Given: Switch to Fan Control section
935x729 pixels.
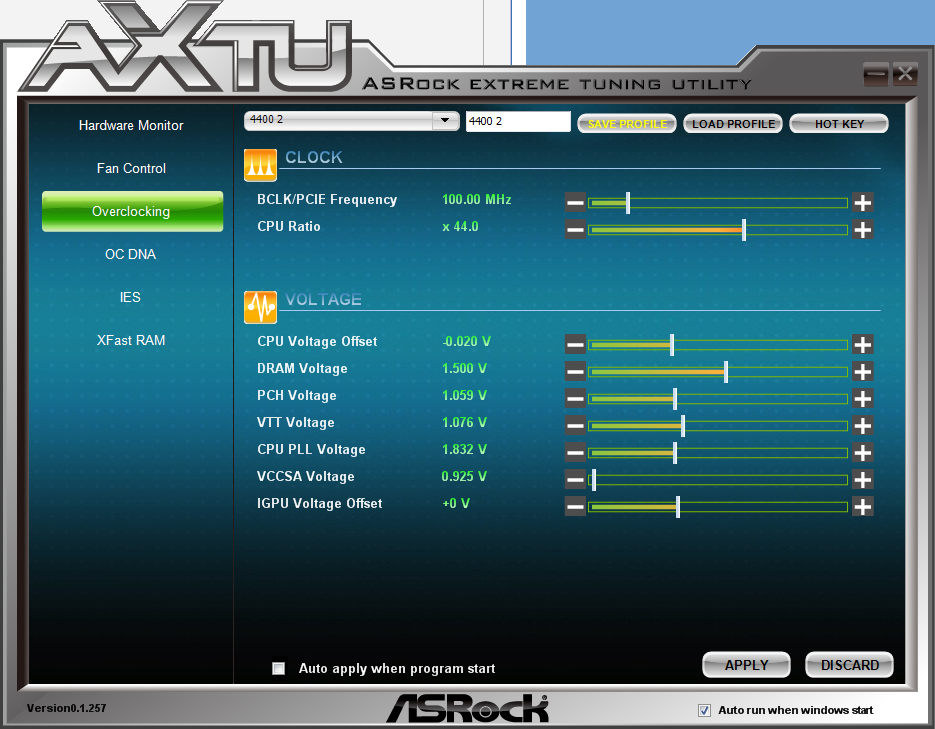Looking at the screenshot, I should click(x=131, y=168).
